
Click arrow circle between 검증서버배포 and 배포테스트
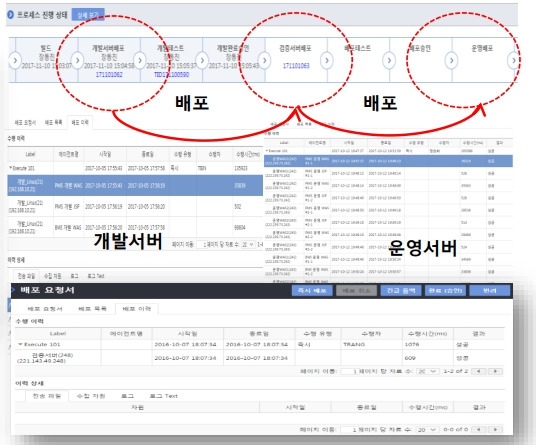tap(327, 60)
